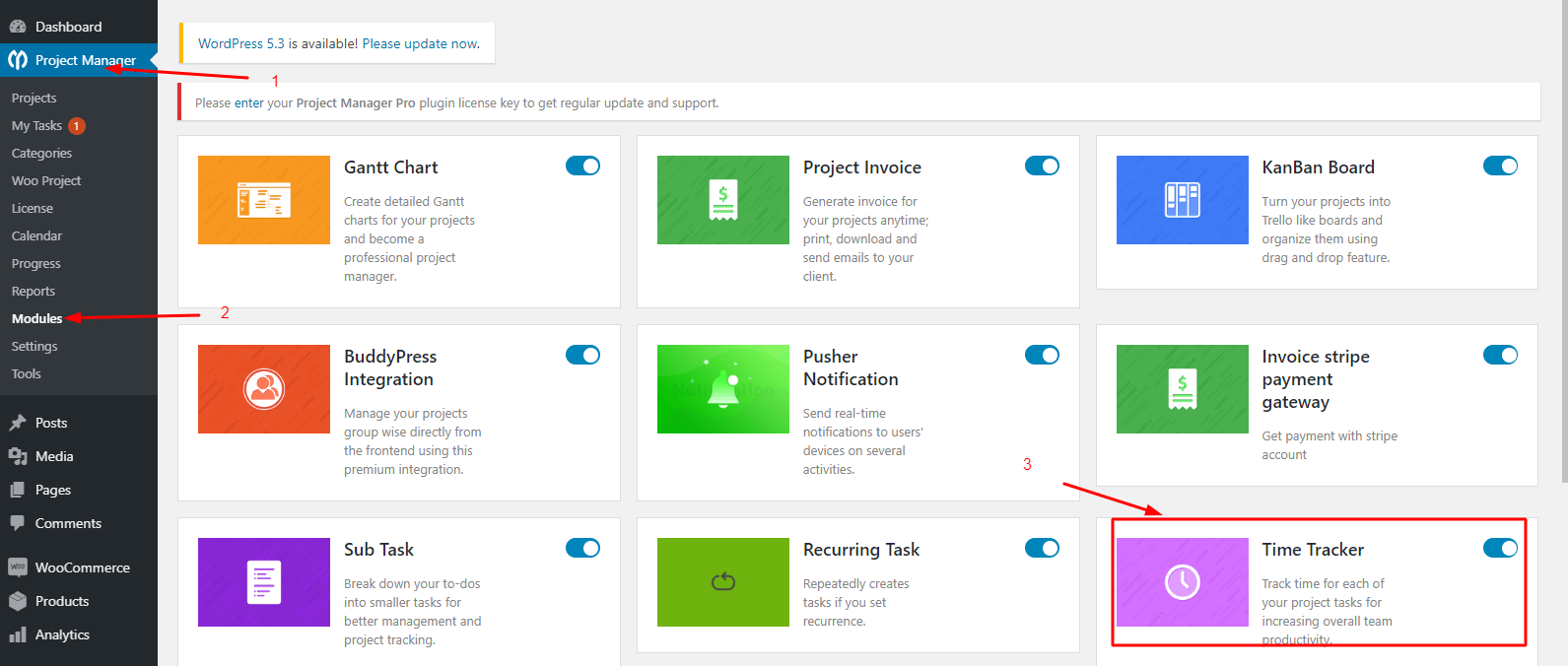Click the Time Tracker title text
The image size is (1568, 666).
tap(1313, 550)
